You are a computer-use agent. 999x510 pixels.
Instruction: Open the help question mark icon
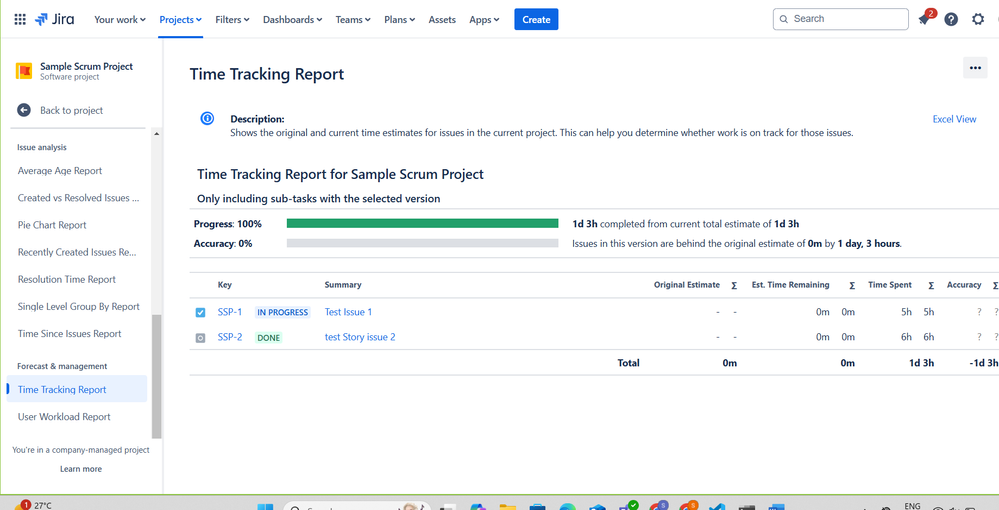point(951,19)
